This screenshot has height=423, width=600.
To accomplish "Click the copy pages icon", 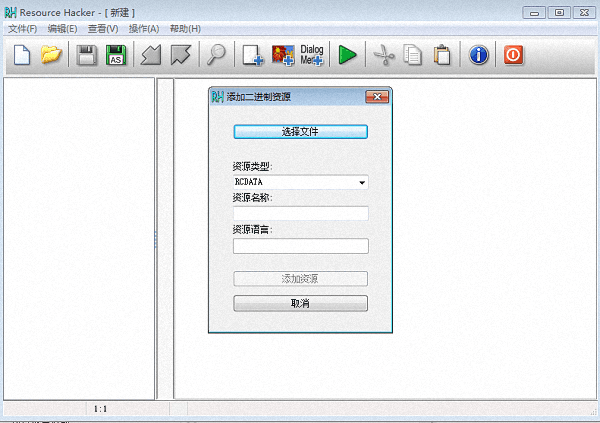I will [x=412, y=55].
